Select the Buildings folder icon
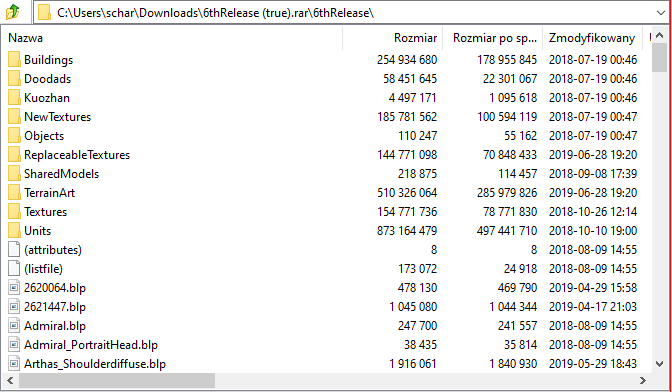Screen dimensions: 672x392 point(14,60)
